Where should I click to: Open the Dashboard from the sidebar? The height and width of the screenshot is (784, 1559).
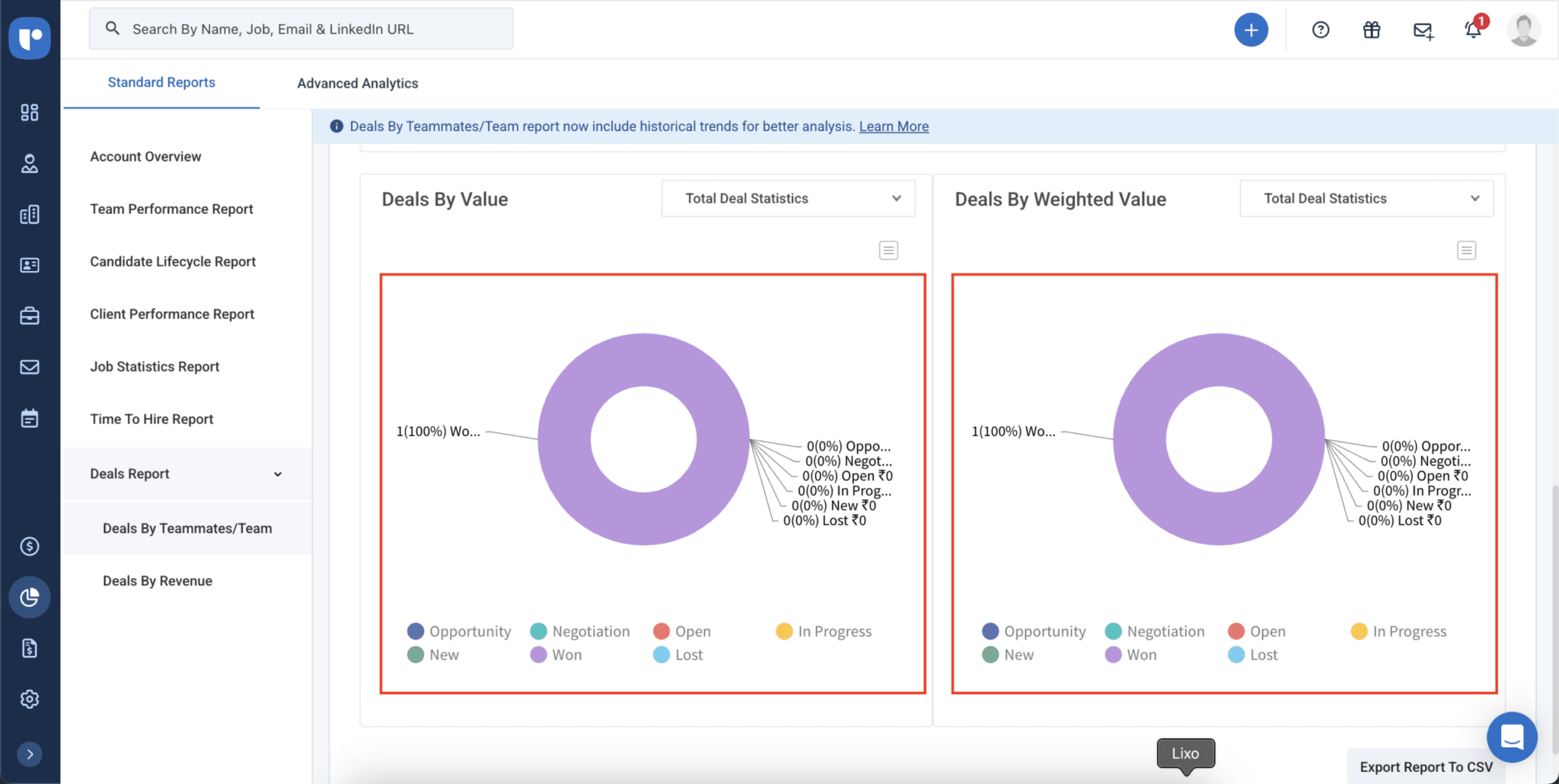coord(30,112)
